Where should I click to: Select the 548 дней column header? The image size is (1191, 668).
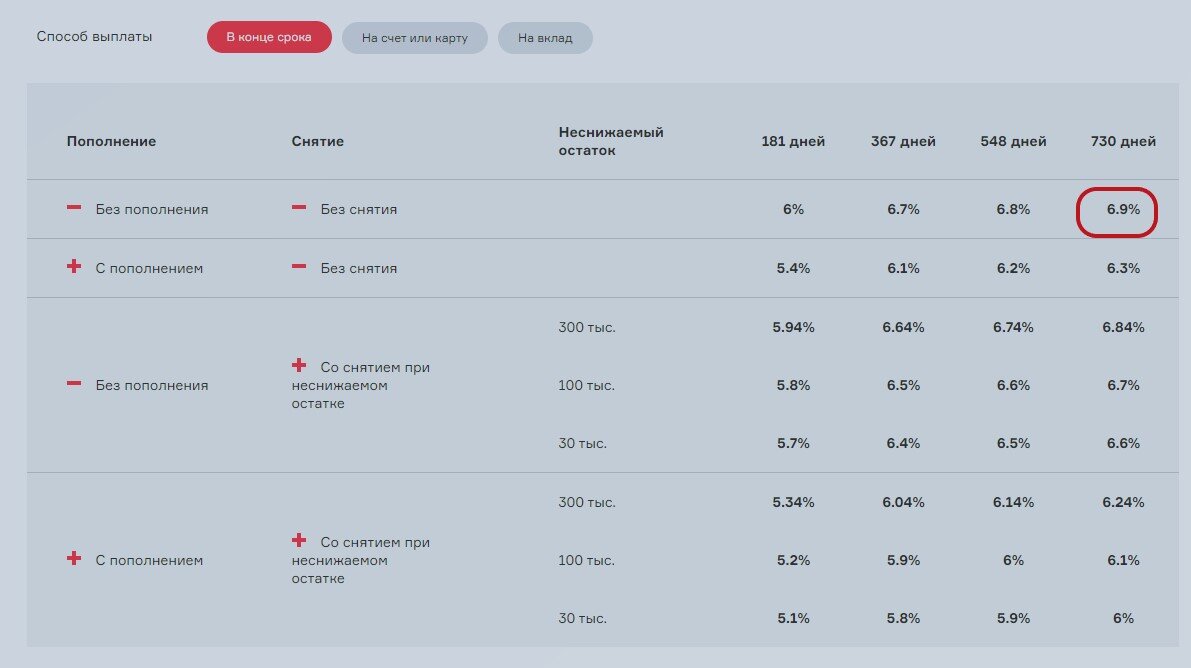[x=1013, y=141]
